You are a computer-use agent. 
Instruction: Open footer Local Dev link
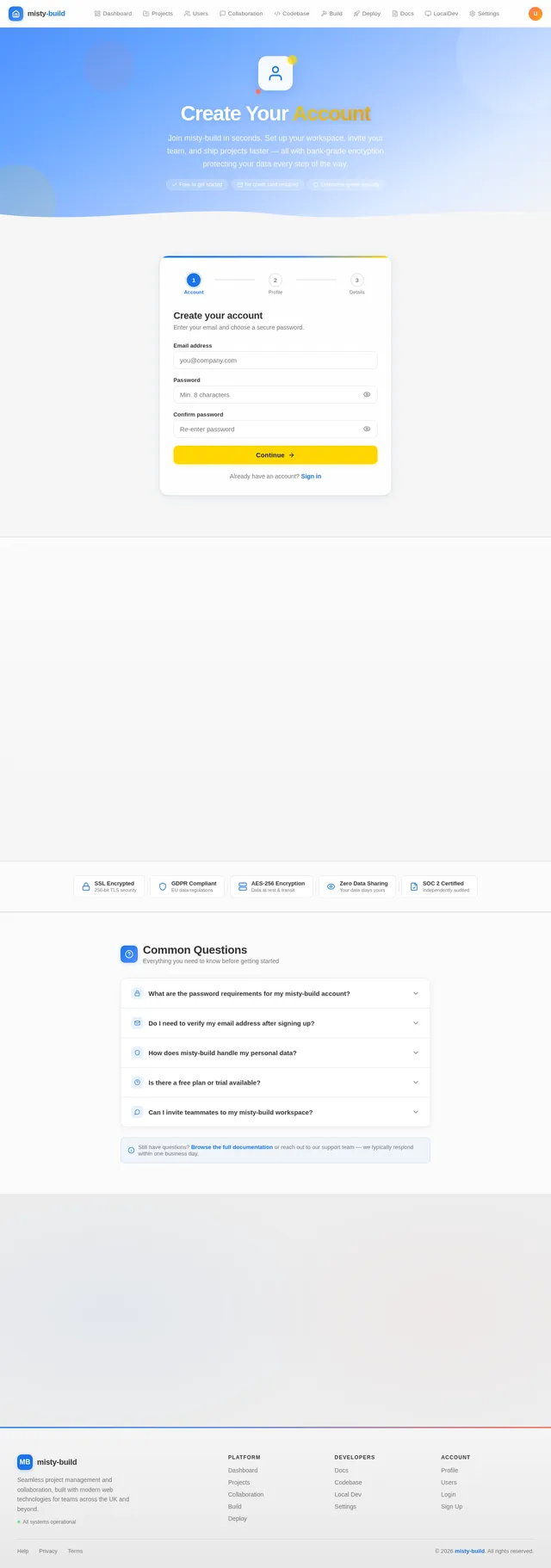tap(348, 1494)
